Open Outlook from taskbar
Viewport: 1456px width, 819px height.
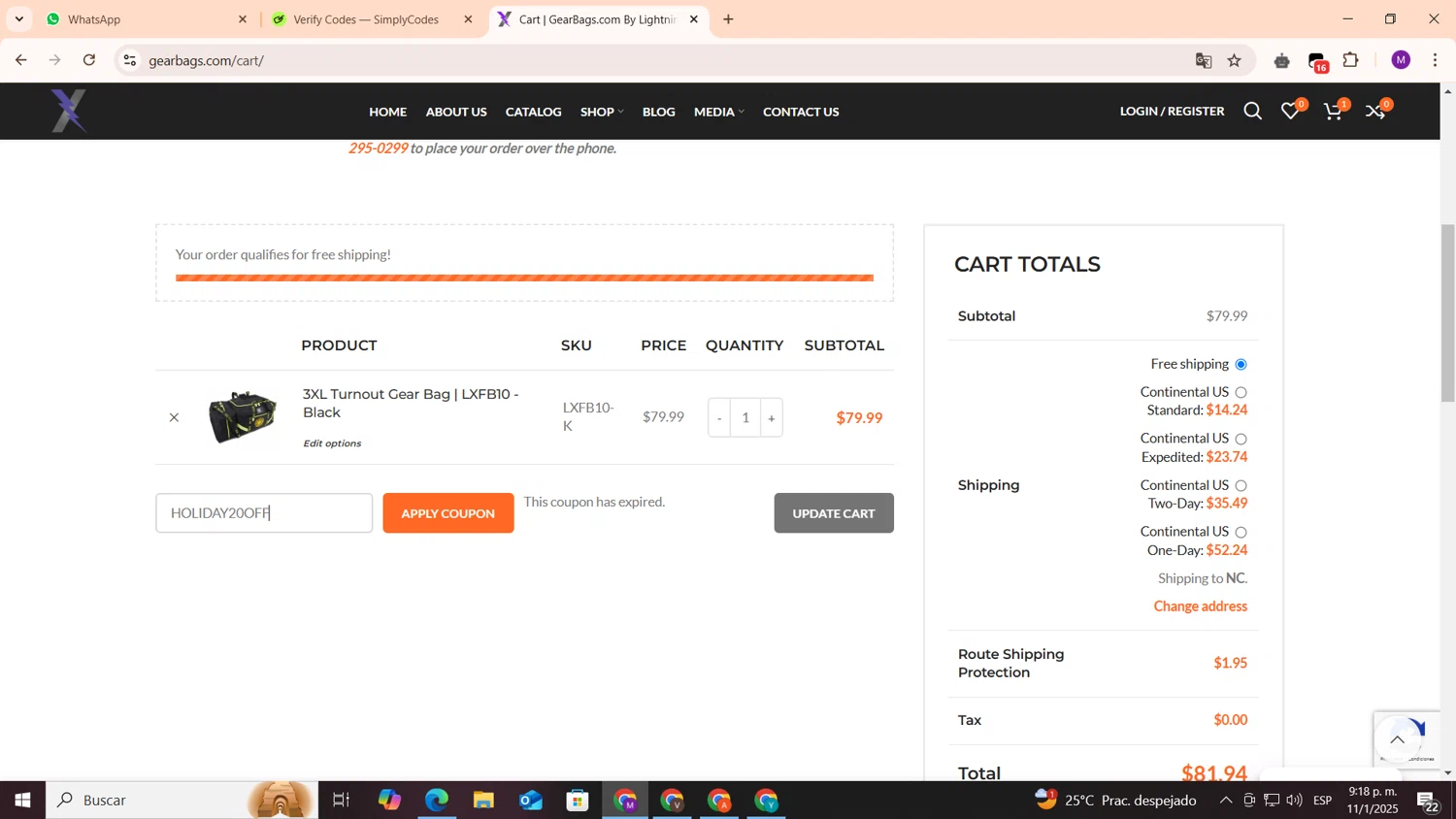(531, 801)
